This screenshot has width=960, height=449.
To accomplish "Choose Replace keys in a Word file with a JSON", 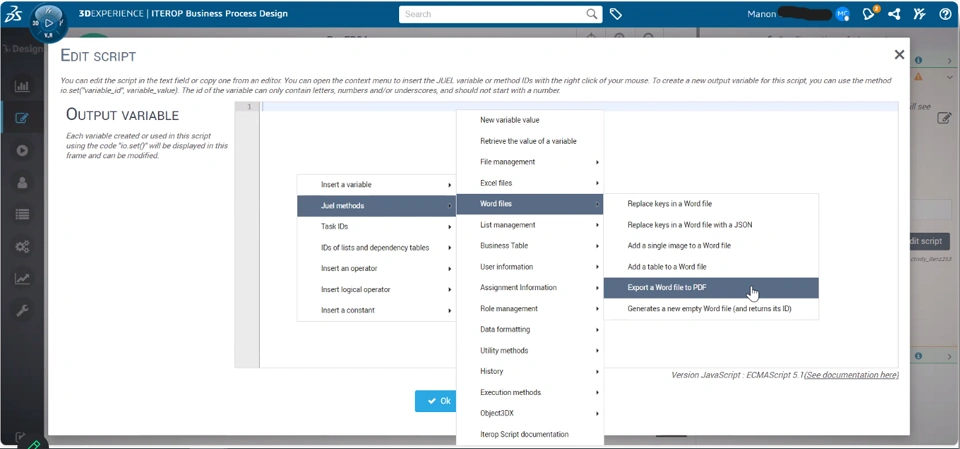I will (x=711, y=225).
